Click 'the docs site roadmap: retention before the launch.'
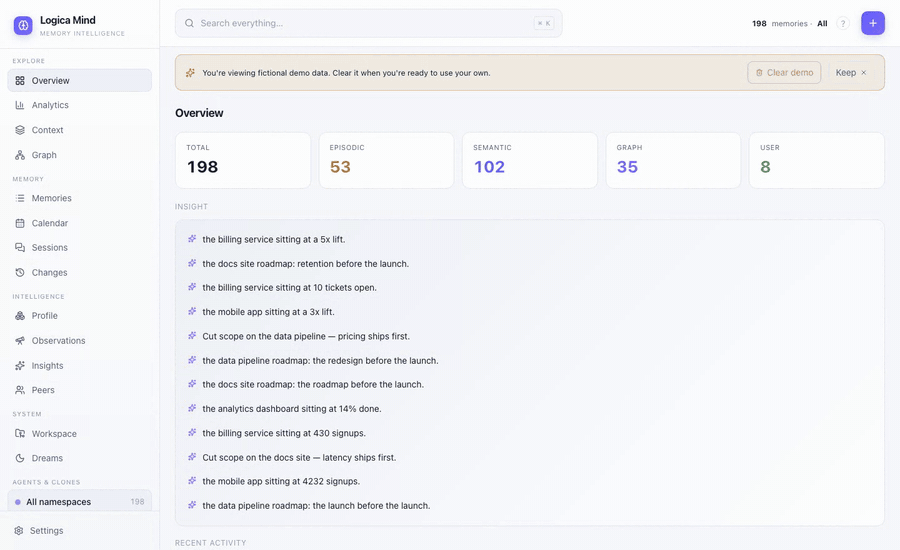The height and width of the screenshot is (550, 900). click(x=305, y=264)
